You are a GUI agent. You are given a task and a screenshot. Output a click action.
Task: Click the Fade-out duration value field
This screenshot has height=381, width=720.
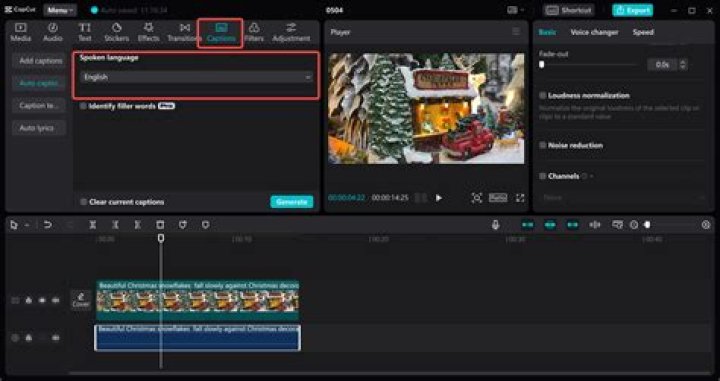[x=662, y=65]
